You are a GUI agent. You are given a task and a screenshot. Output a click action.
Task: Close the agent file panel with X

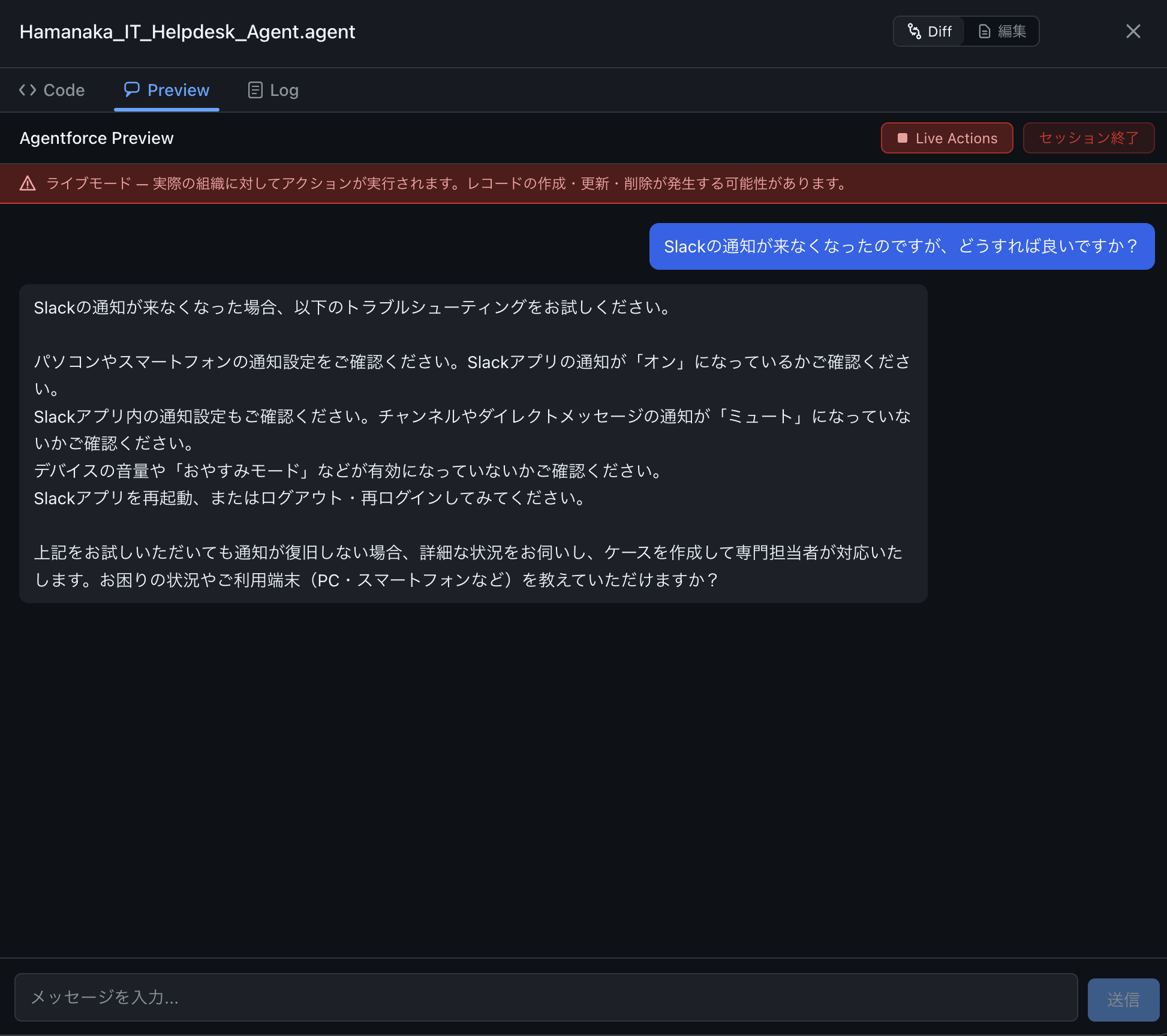[x=1133, y=31]
